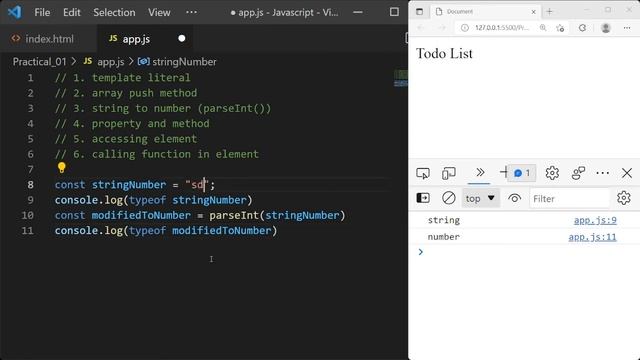Viewport: 640px width, 360px height.
Task: Add page to favorites star icon
Action: pyautogui.click(x=560, y=28)
